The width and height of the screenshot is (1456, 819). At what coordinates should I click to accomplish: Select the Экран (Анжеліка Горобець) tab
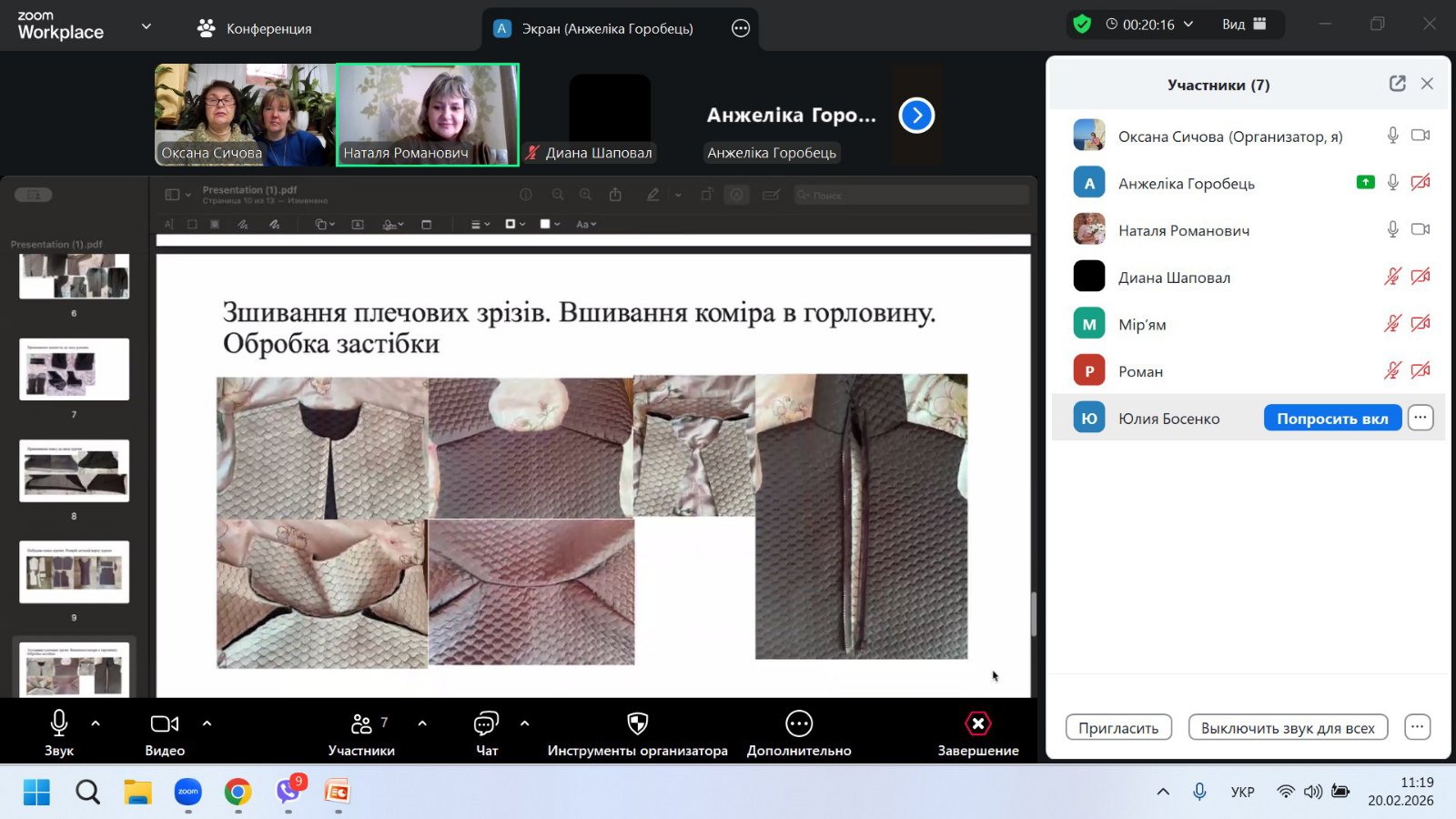pos(605,28)
